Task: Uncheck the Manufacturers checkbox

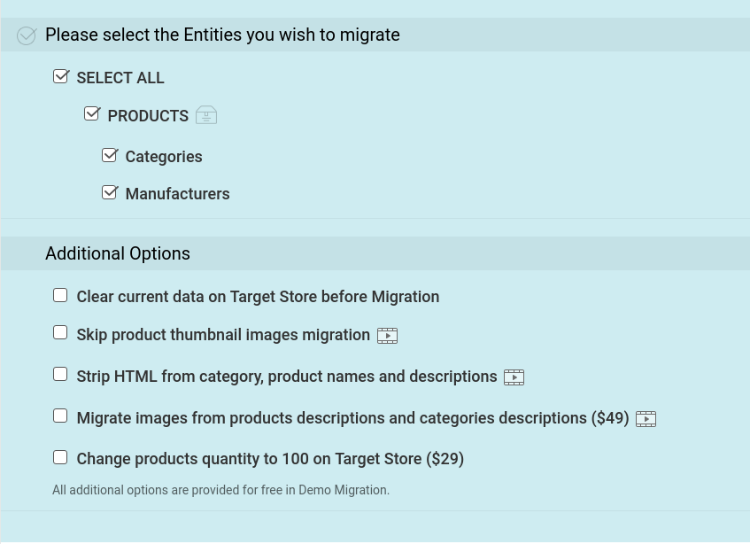Action: [x=110, y=192]
